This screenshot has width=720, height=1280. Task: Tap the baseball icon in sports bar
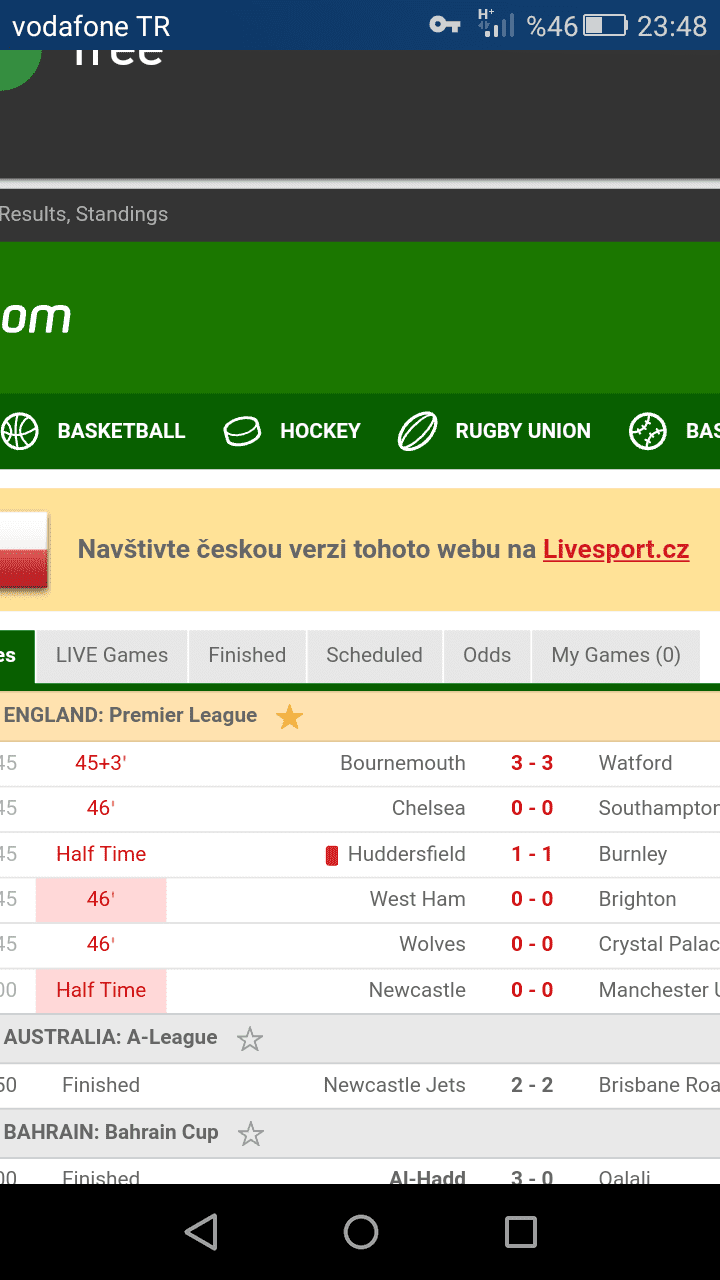(648, 431)
